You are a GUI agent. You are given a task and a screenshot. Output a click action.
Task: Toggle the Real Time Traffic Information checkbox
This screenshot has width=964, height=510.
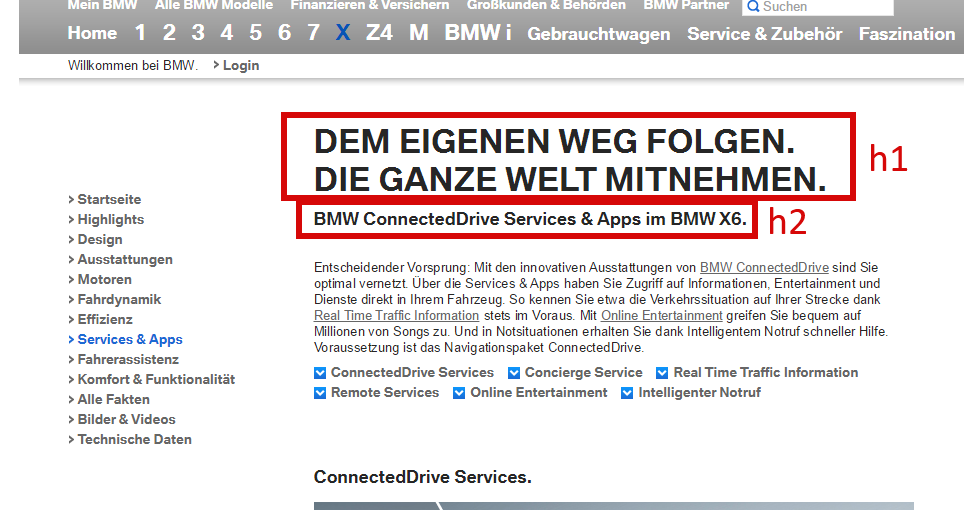click(x=662, y=373)
